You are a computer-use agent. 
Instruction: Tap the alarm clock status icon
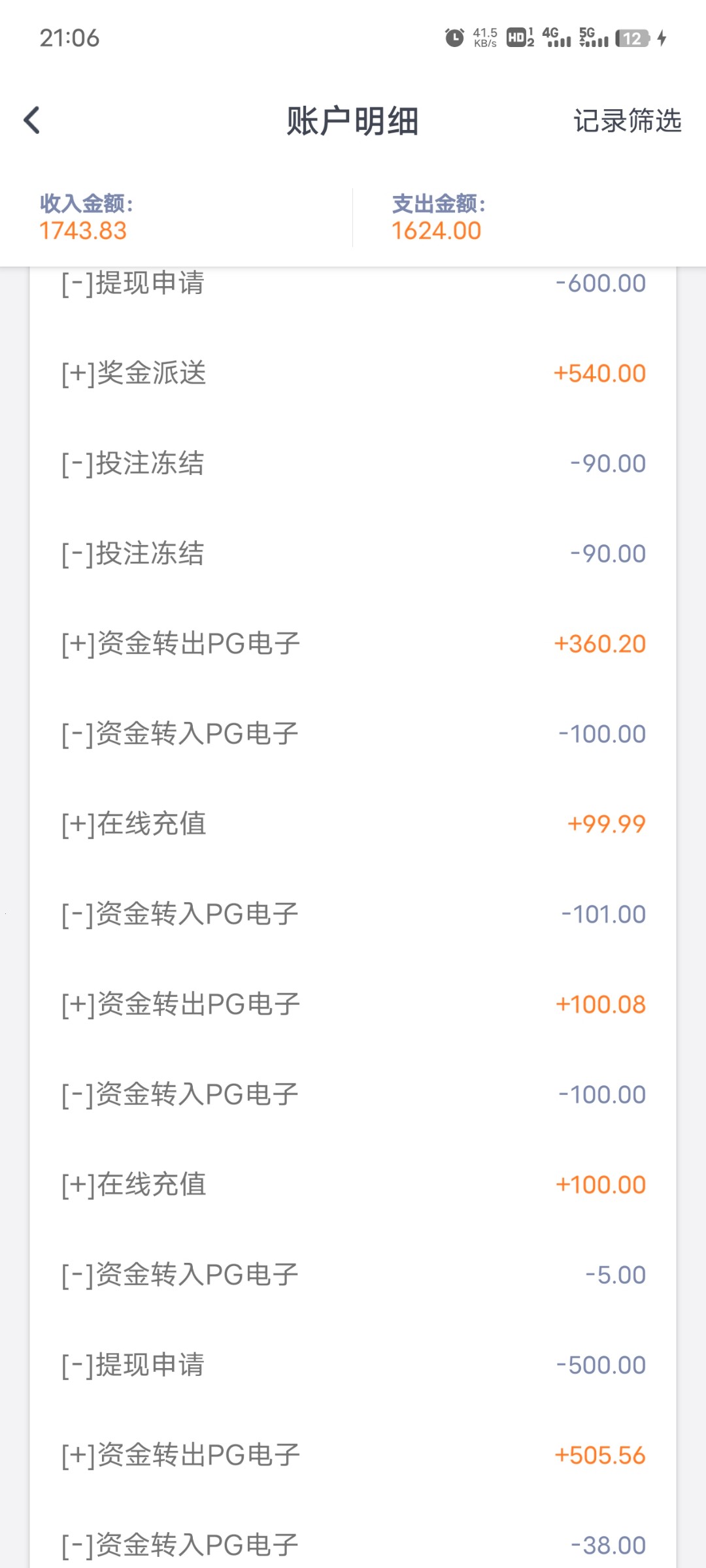point(454,38)
